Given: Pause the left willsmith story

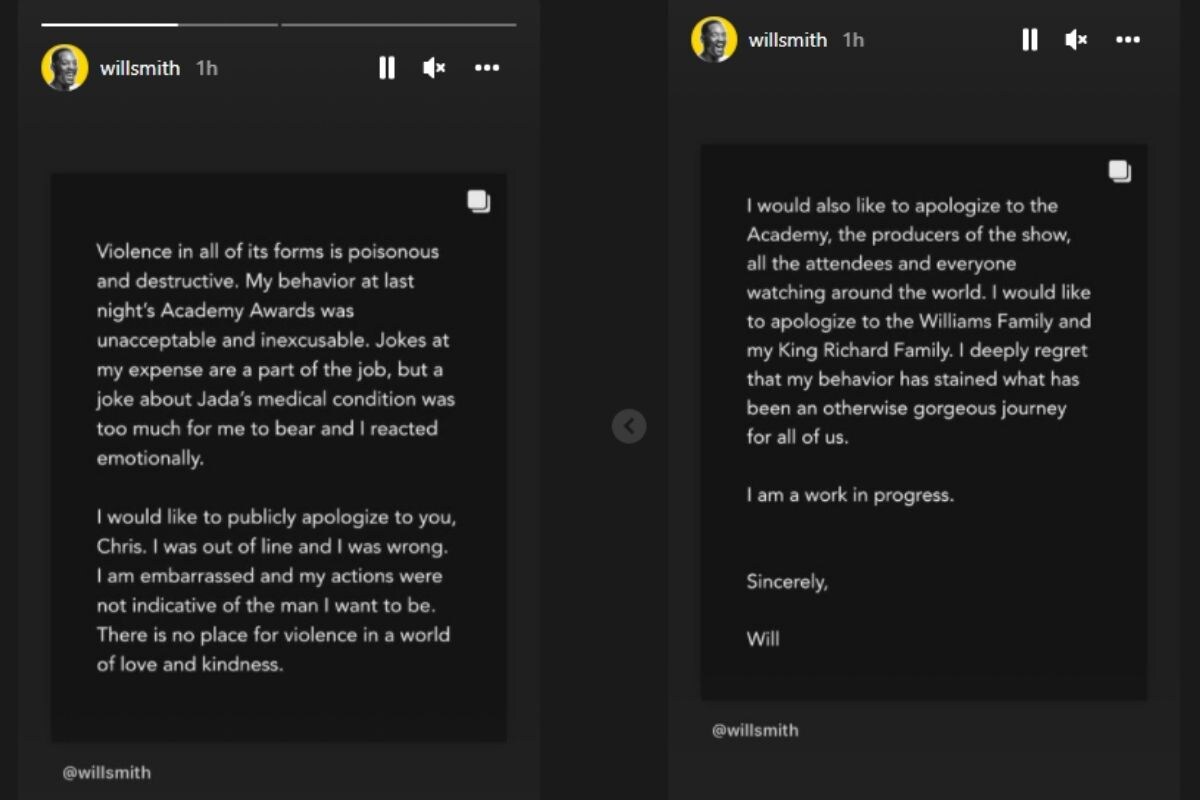Looking at the screenshot, I should (387, 68).
